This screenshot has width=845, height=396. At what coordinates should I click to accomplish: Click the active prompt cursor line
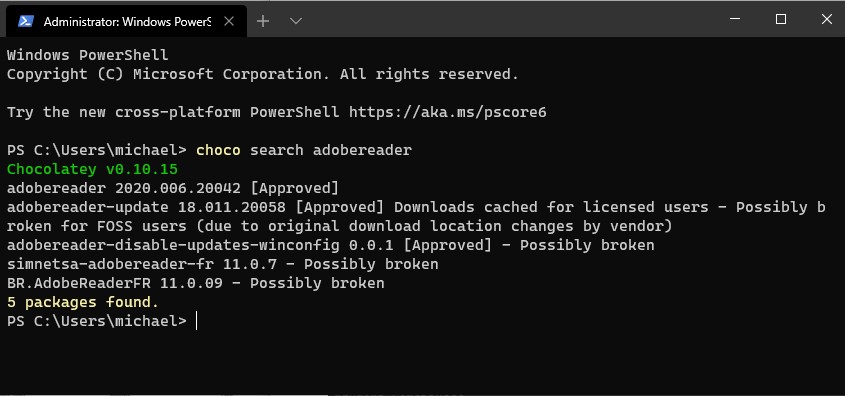(x=102, y=321)
